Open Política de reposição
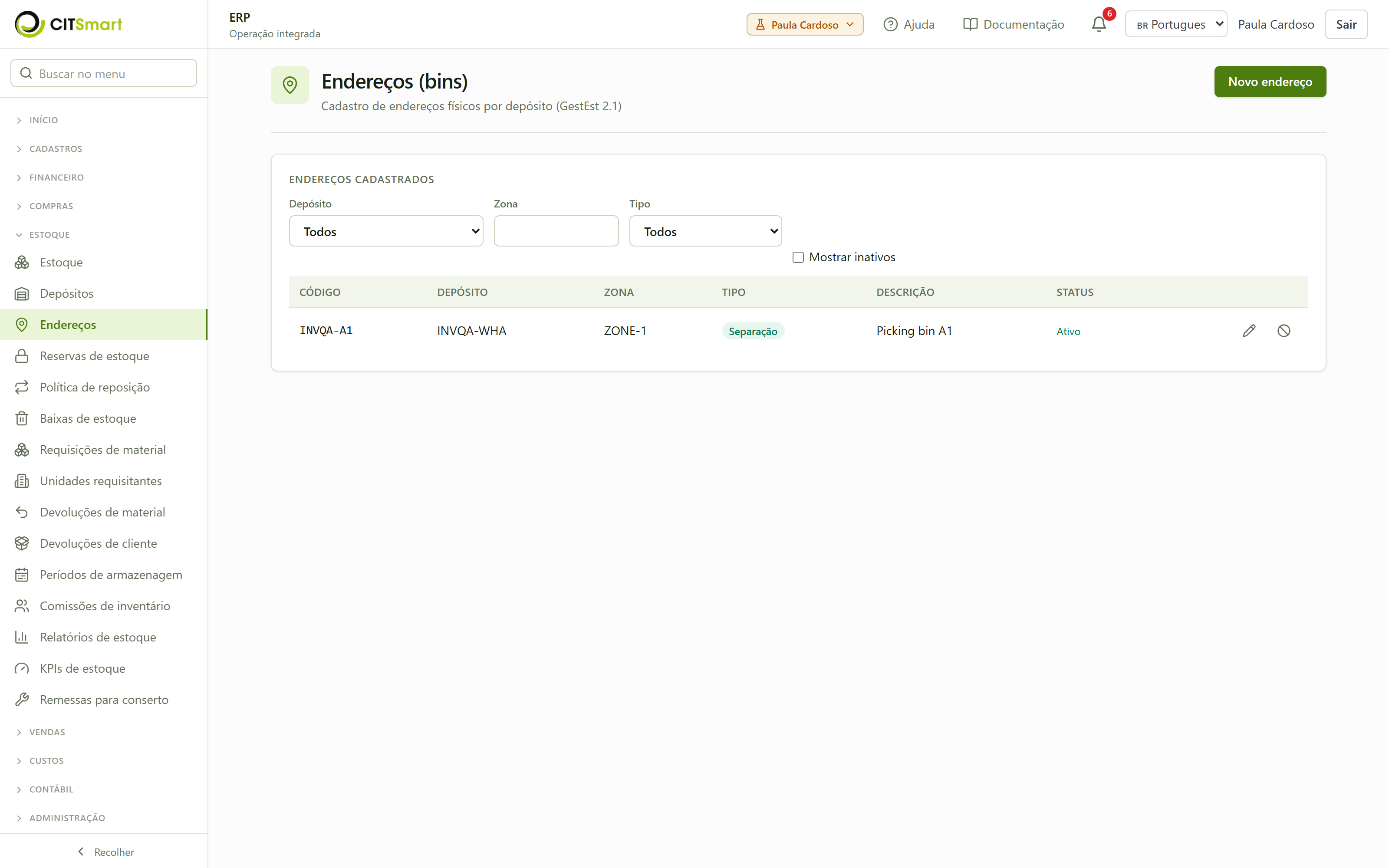 pyautogui.click(x=104, y=387)
